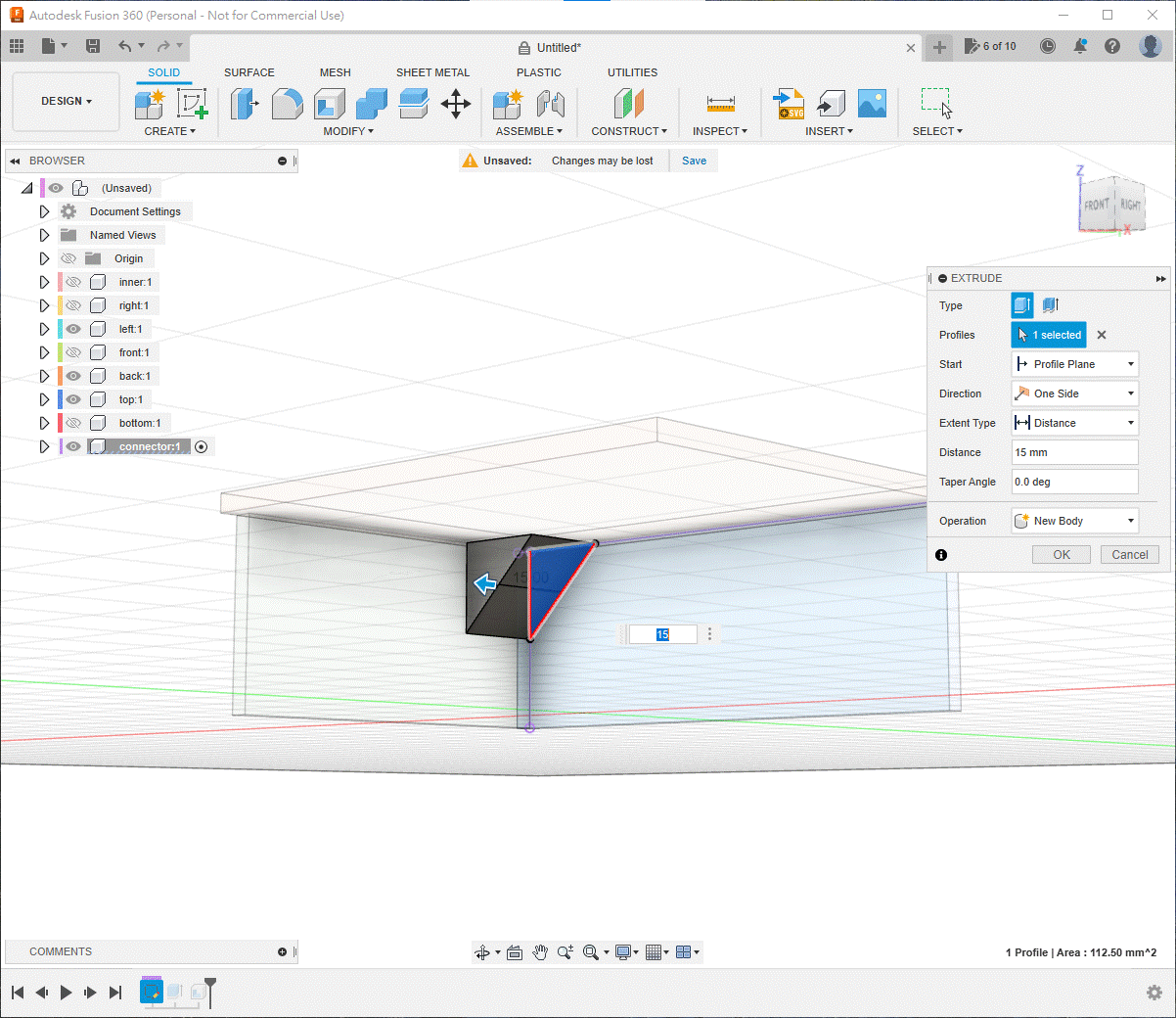Click the Insert SVG icon
Image resolution: width=1176 pixels, height=1018 pixels.
789,103
